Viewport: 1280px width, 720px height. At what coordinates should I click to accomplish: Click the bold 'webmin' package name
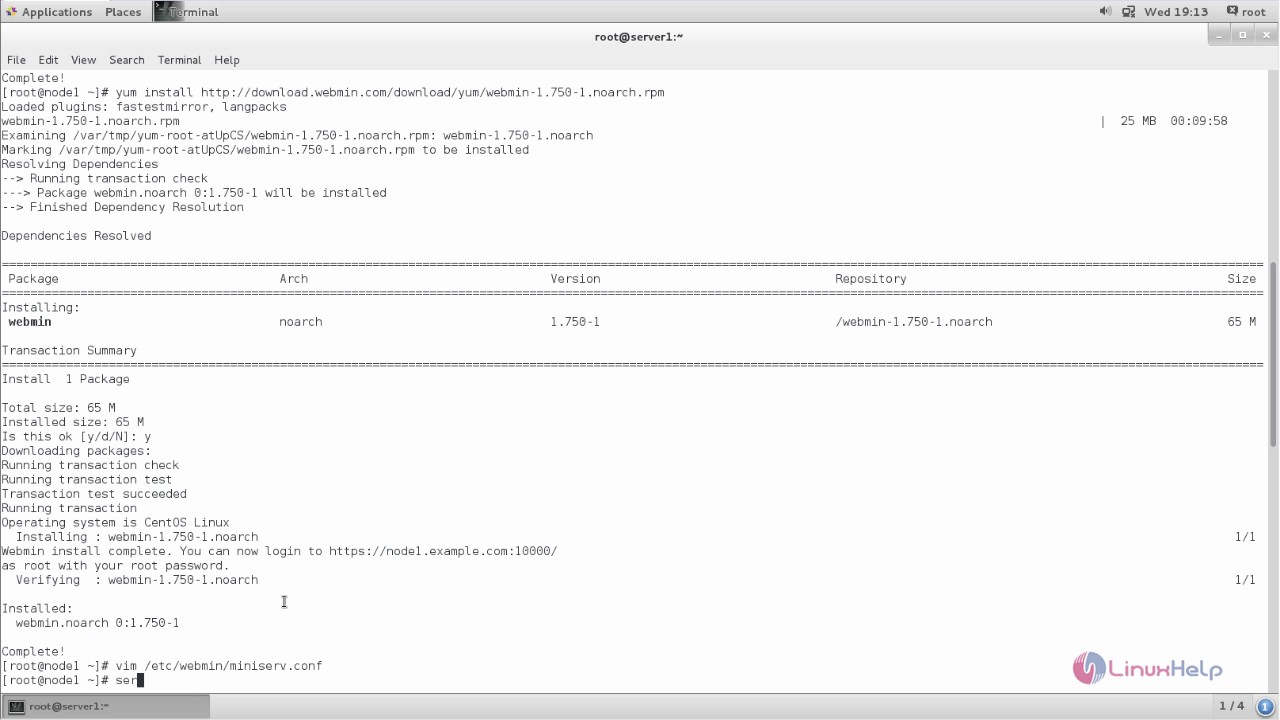(30, 322)
